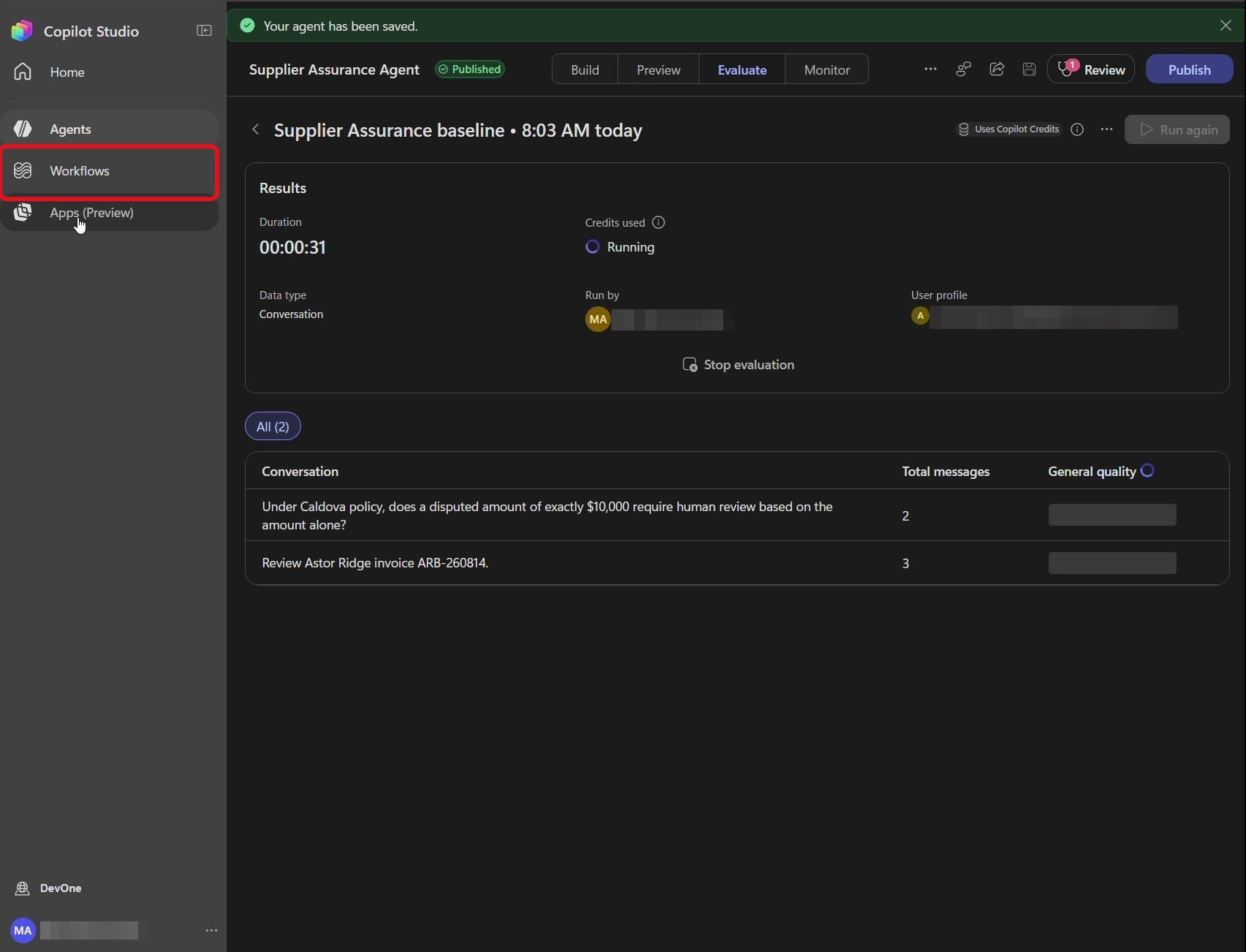Click the A avatar under User profile
The image size is (1246, 952).
[x=920, y=316]
